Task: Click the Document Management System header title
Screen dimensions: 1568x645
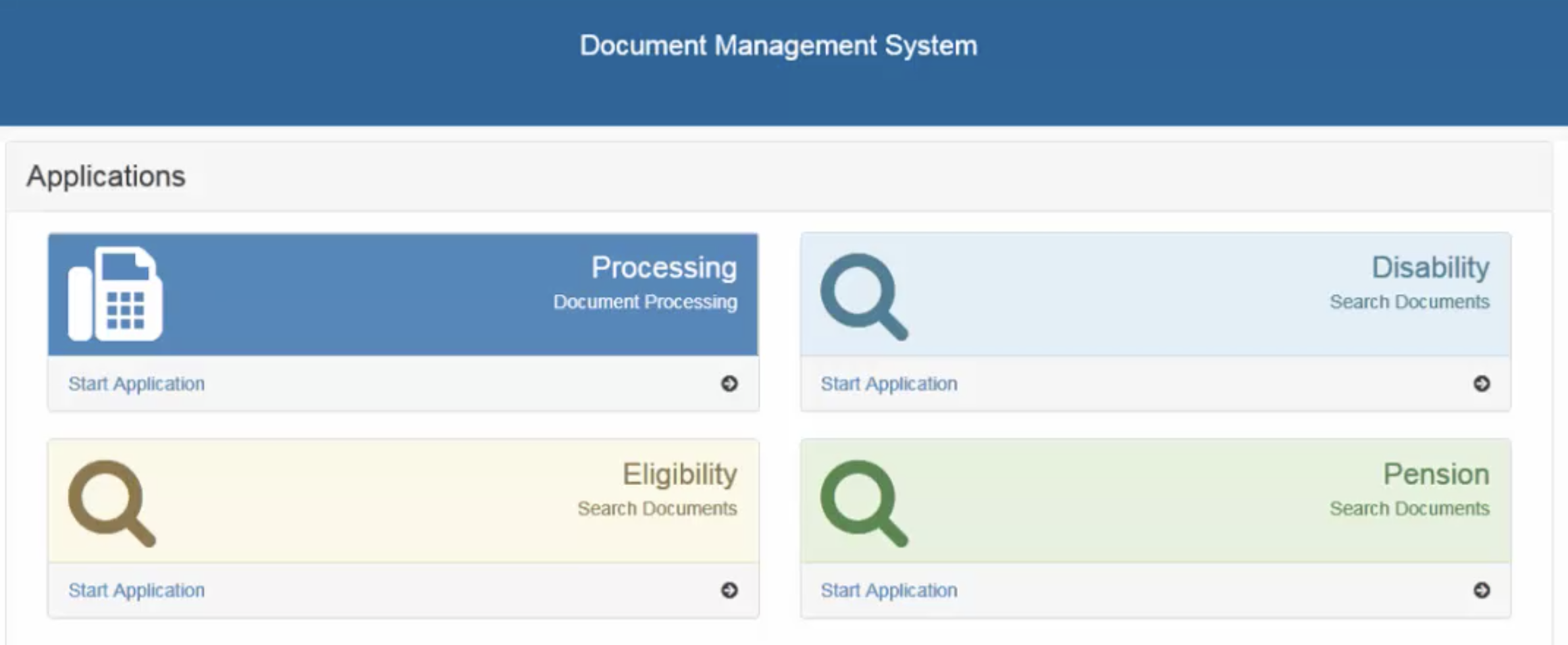Action: 778,46
